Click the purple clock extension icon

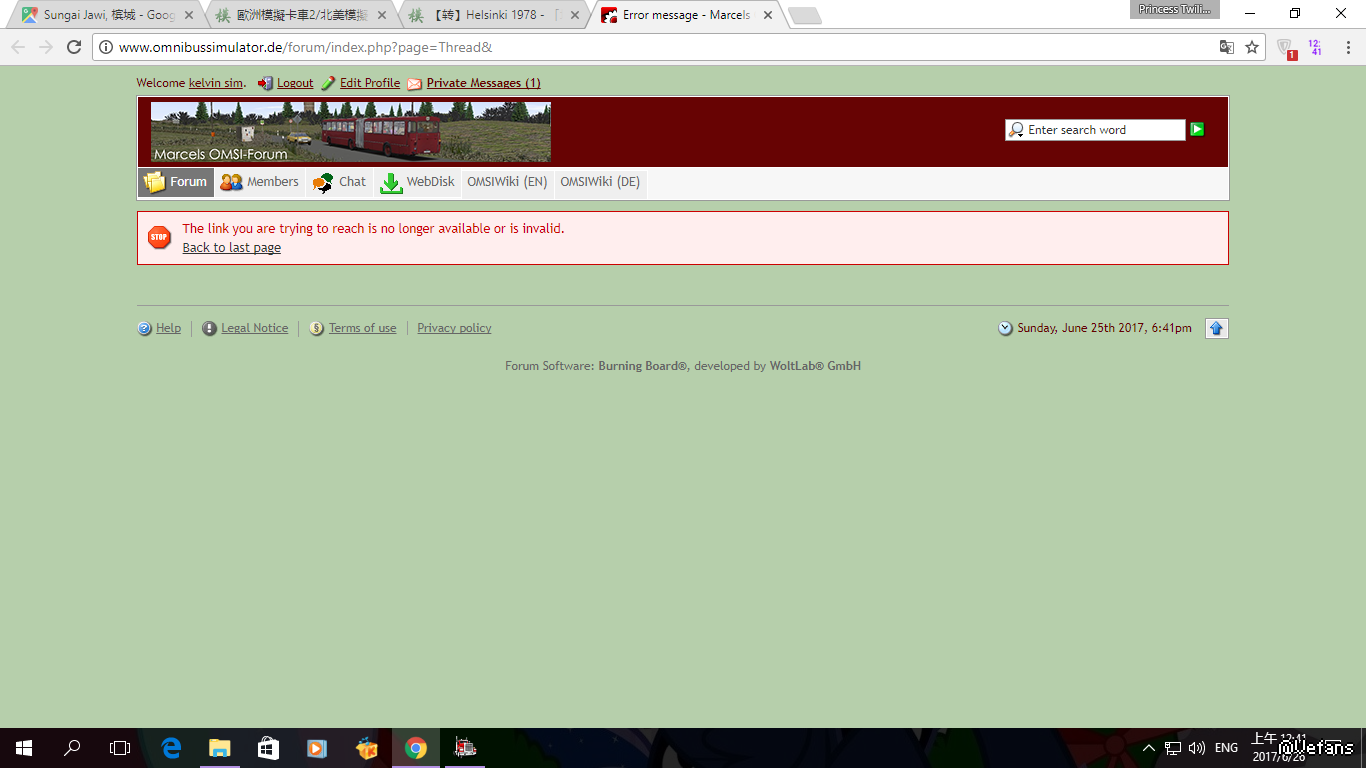(x=1315, y=47)
